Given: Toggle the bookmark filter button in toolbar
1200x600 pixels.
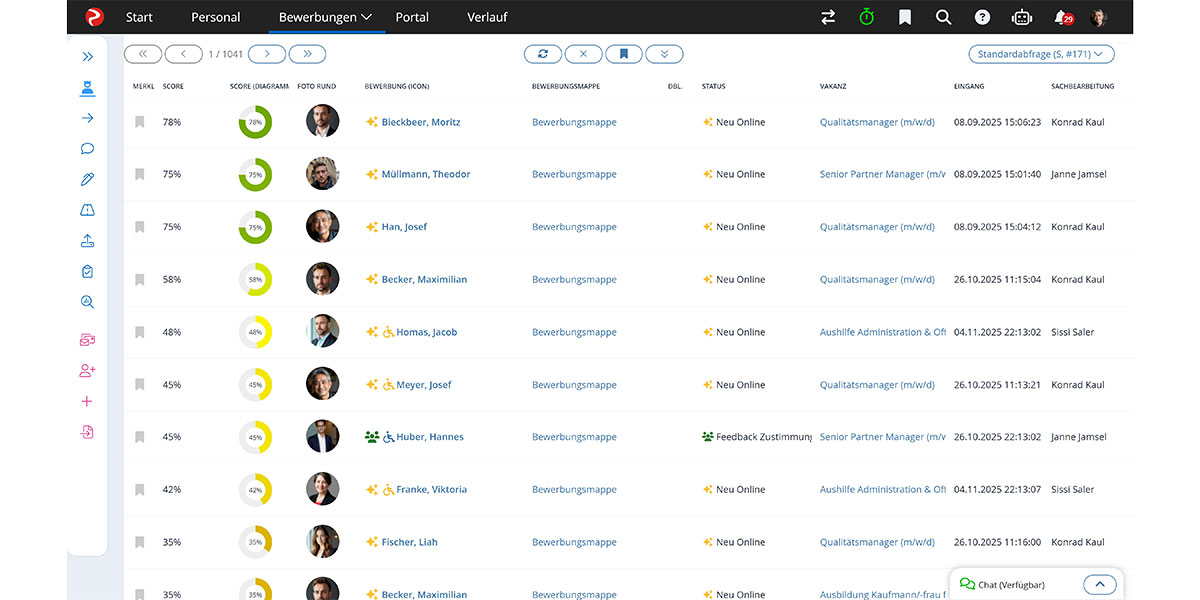Looking at the screenshot, I should point(623,54).
